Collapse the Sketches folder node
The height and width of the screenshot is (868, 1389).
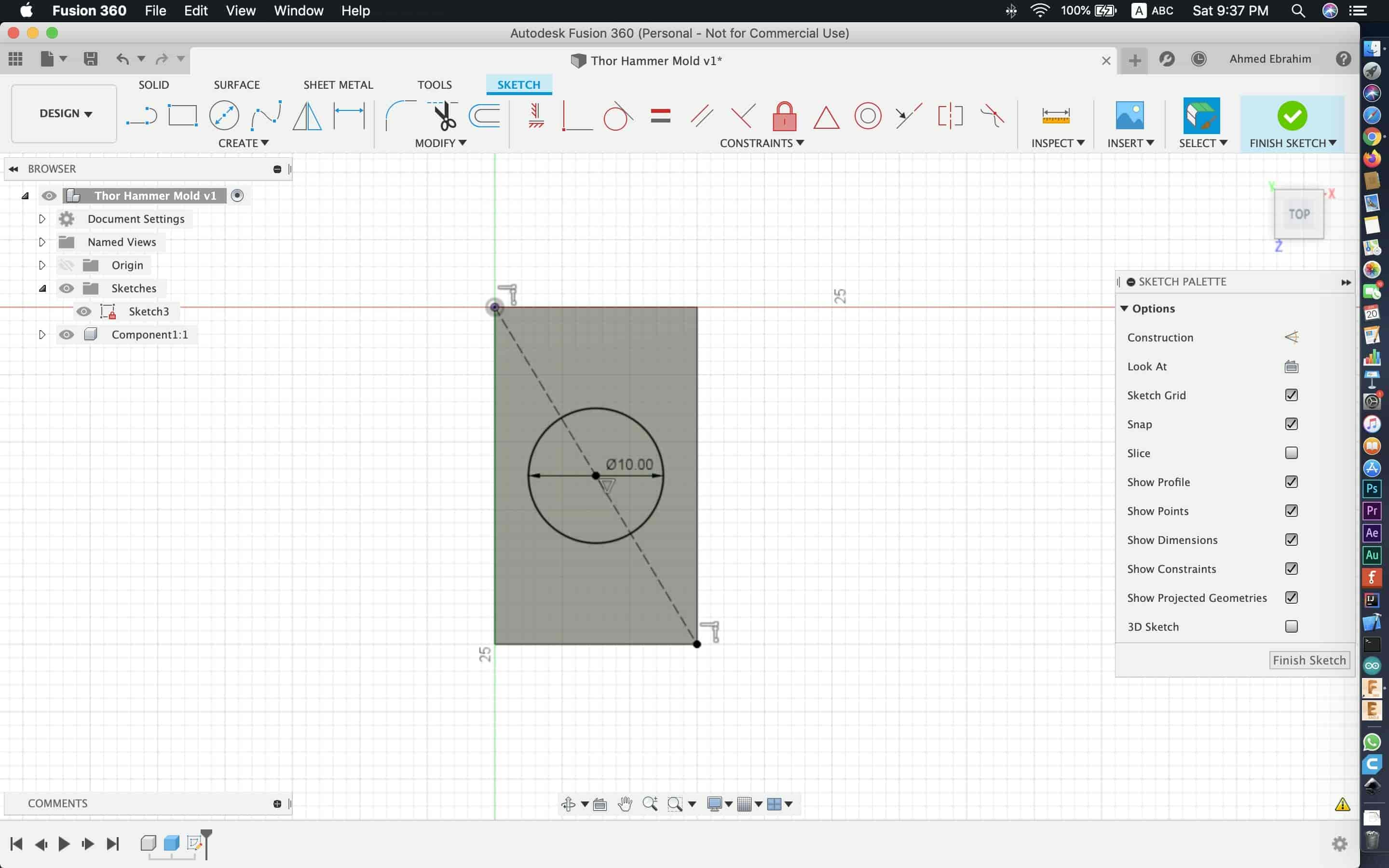42,288
